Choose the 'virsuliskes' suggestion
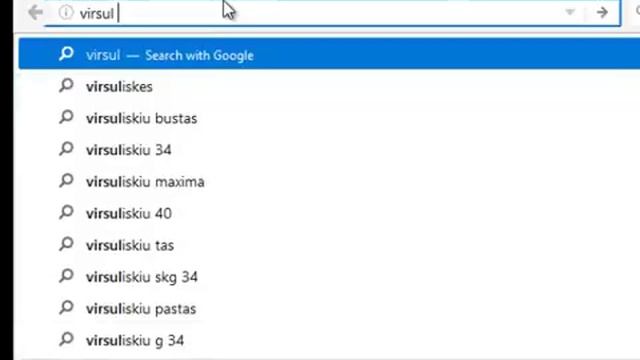The height and width of the screenshot is (360, 640). click(x=329, y=86)
